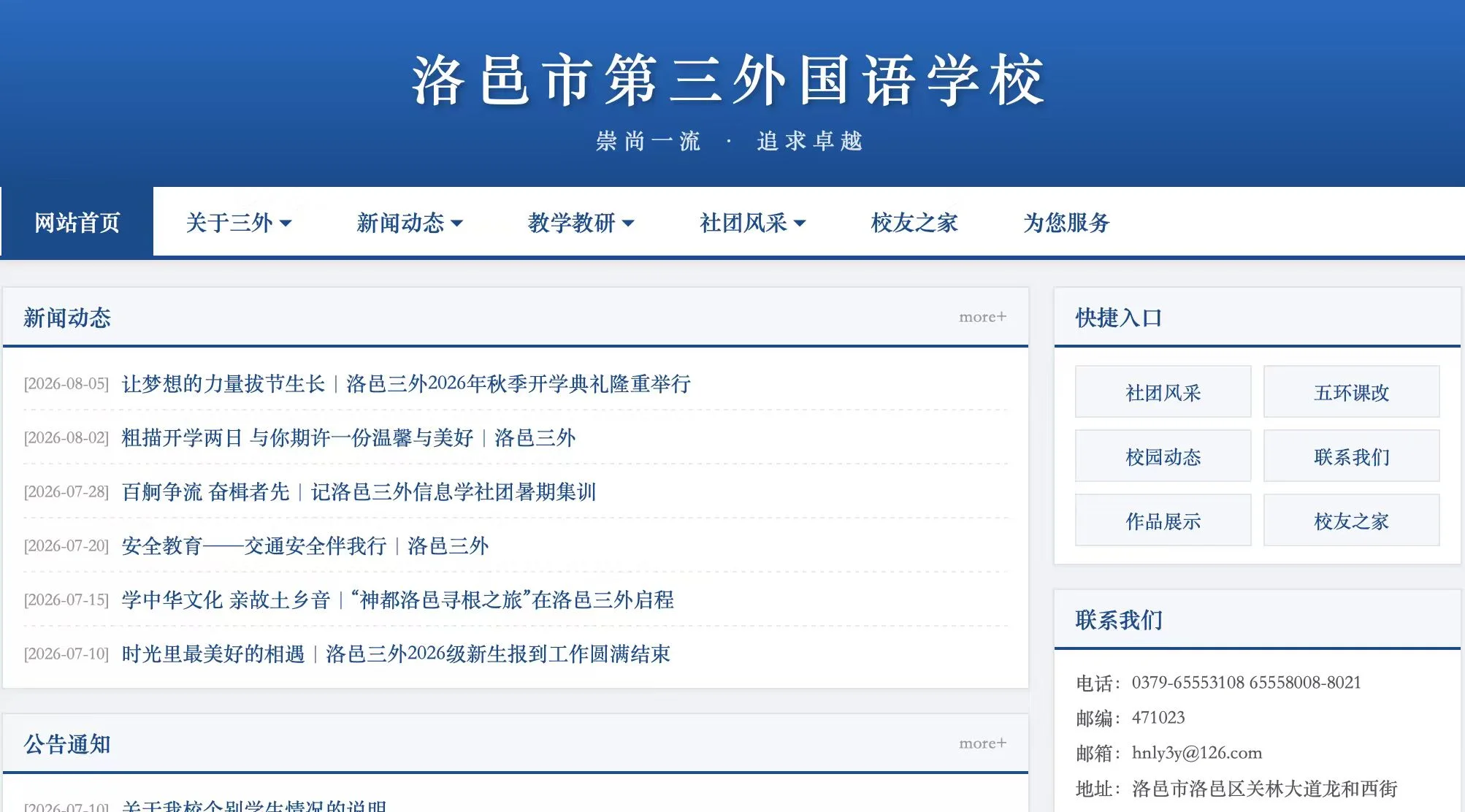
Task: Click the 联系我们 quick entry button
Action: (x=1351, y=456)
